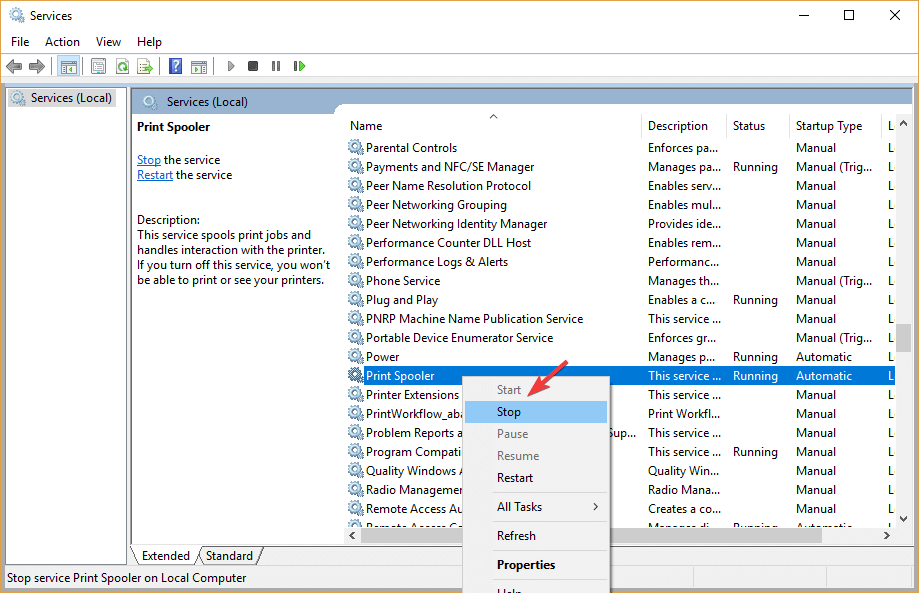Screen dimensions: 919x593
Task: Click the vertical scrollbar down arrow
Action: point(904,519)
